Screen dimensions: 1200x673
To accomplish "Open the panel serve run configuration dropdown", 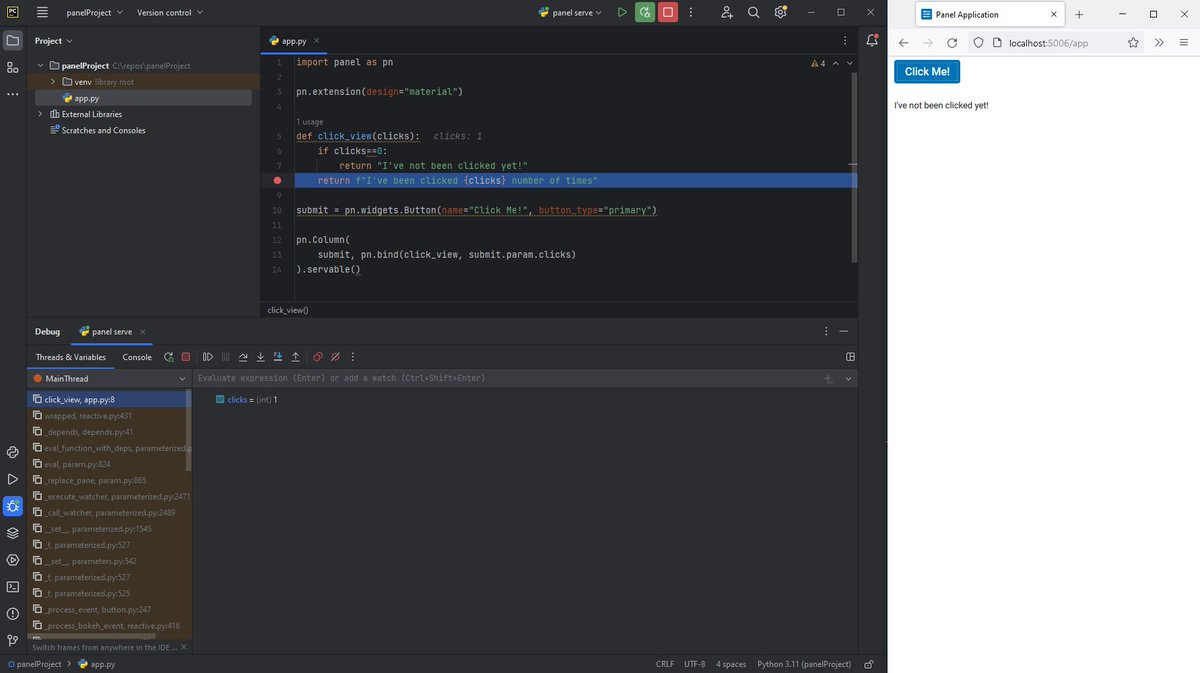I will coord(570,13).
